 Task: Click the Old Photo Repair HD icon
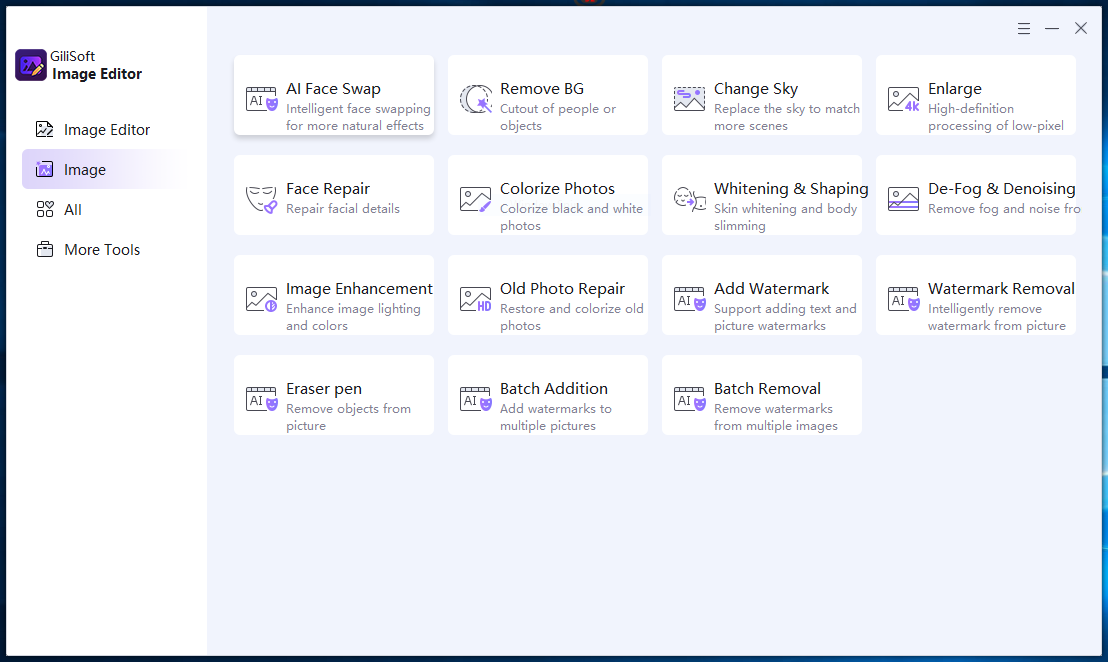pyautogui.click(x=476, y=299)
